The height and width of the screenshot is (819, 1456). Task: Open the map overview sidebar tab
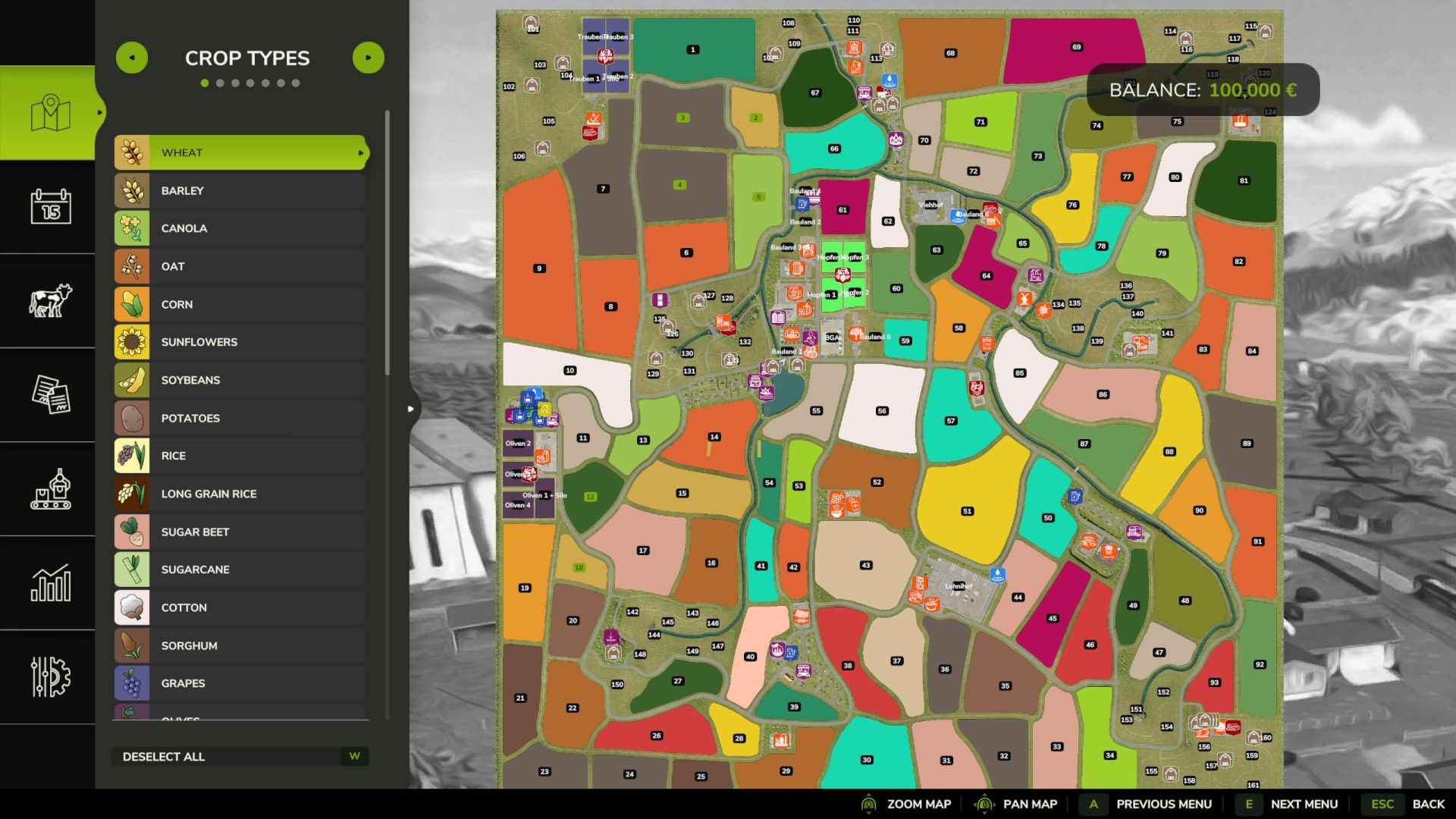click(50, 113)
